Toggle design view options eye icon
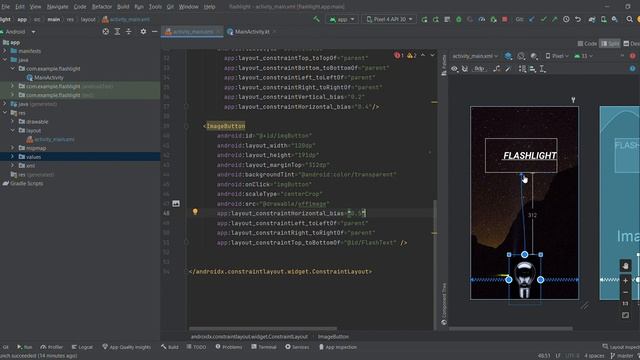Viewport: 640px width, 360px height. coord(454,69)
